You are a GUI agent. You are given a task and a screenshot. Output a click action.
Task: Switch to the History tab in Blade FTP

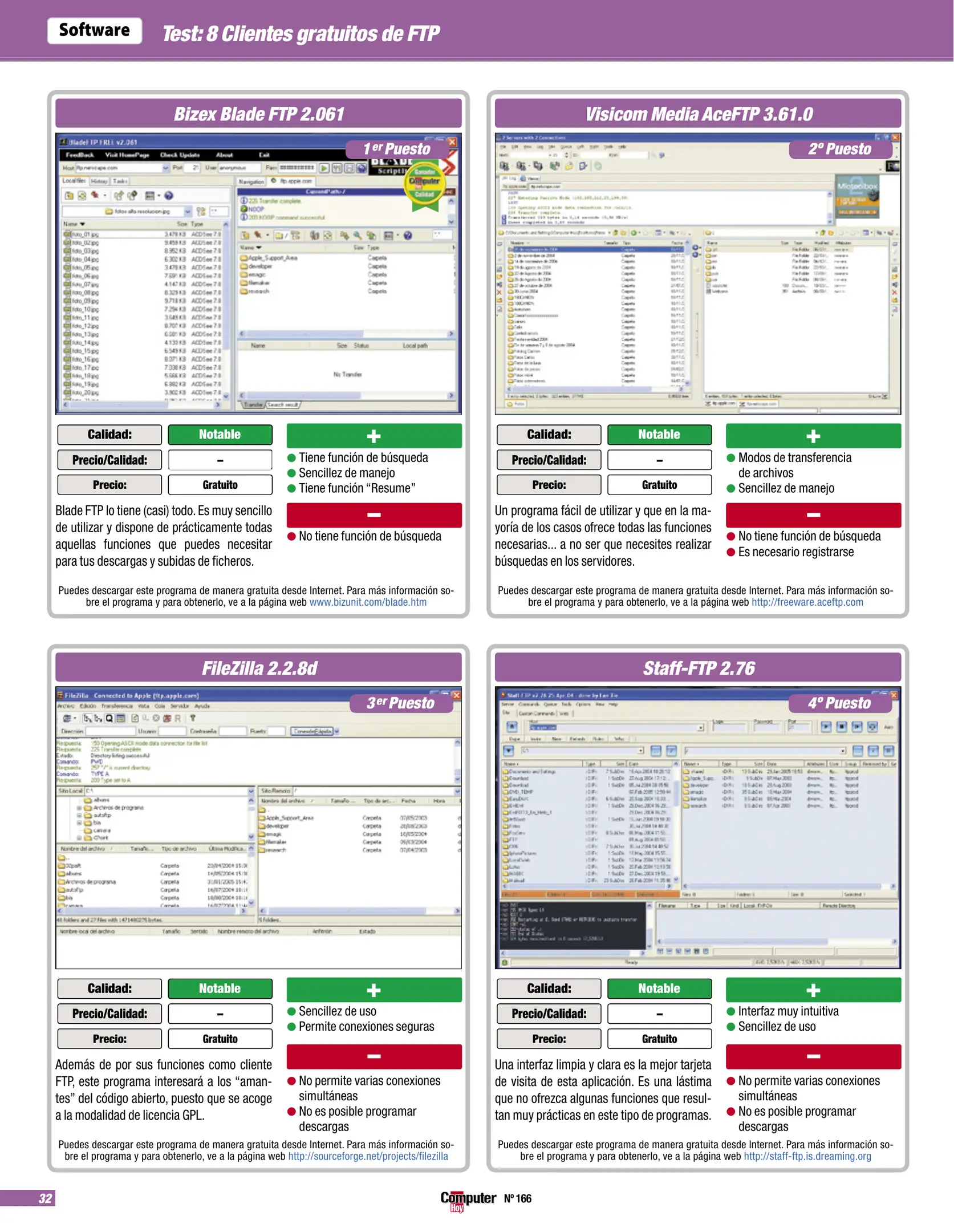point(99,181)
